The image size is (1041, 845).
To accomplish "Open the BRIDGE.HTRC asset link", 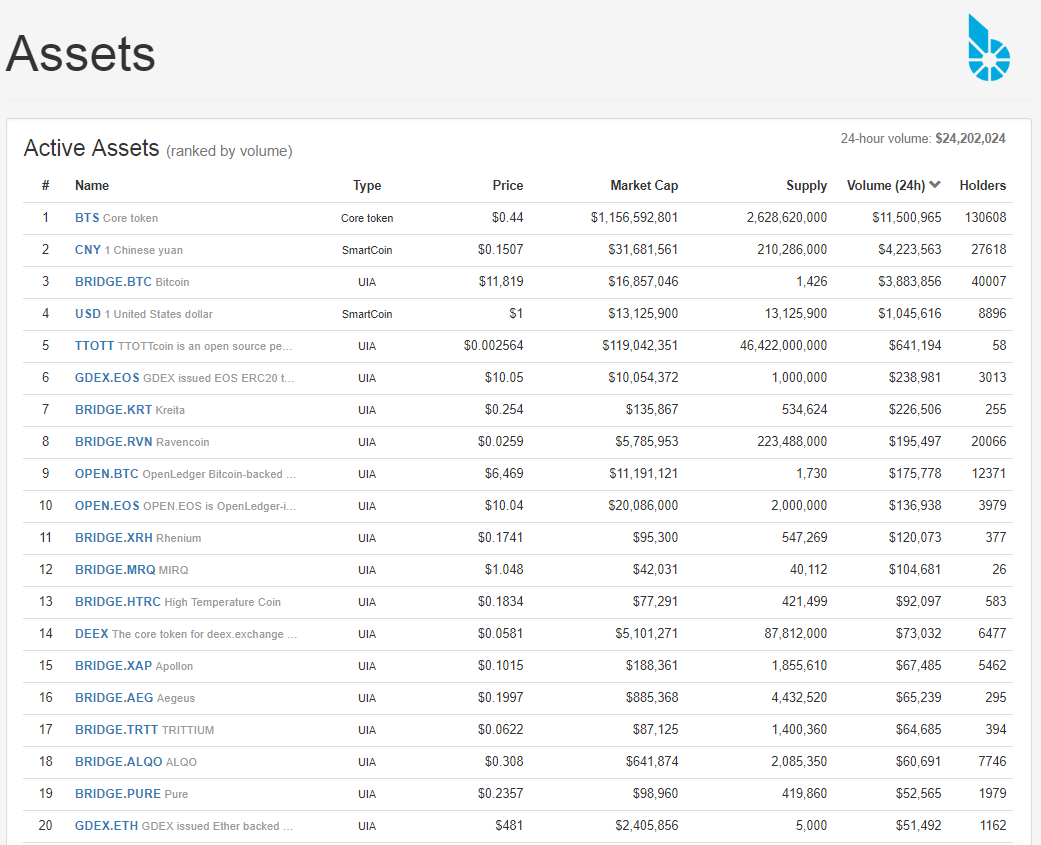I will pos(118,601).
